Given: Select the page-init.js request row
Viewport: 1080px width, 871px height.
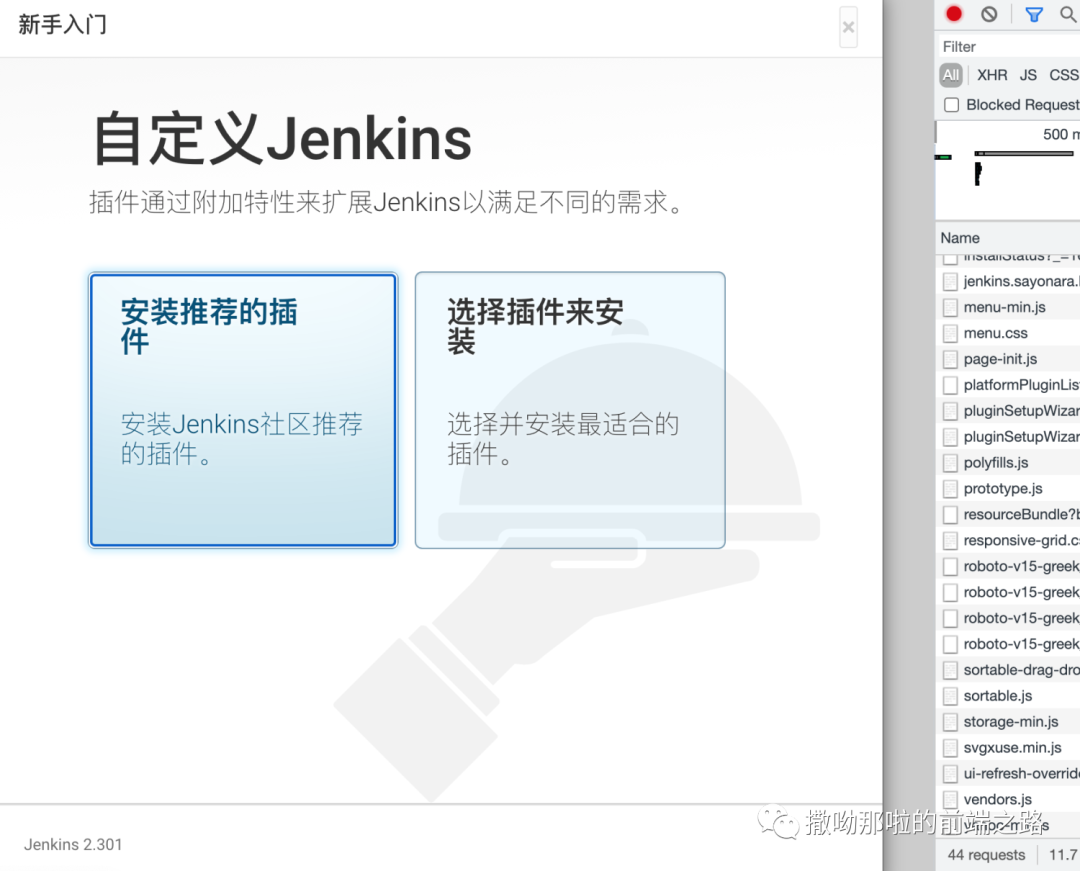Looking at the screenshot, I should [1008, 359].
